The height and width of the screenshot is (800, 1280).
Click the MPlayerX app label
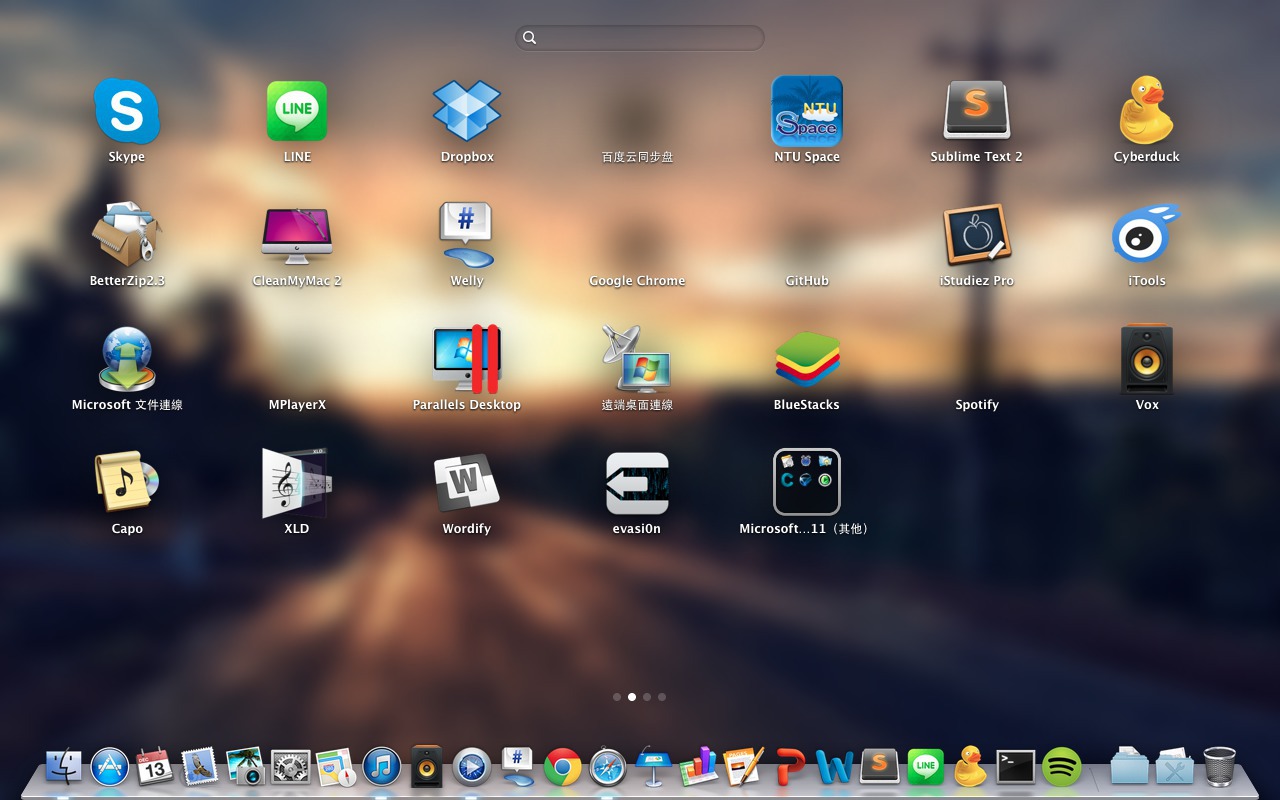point(297,405)
